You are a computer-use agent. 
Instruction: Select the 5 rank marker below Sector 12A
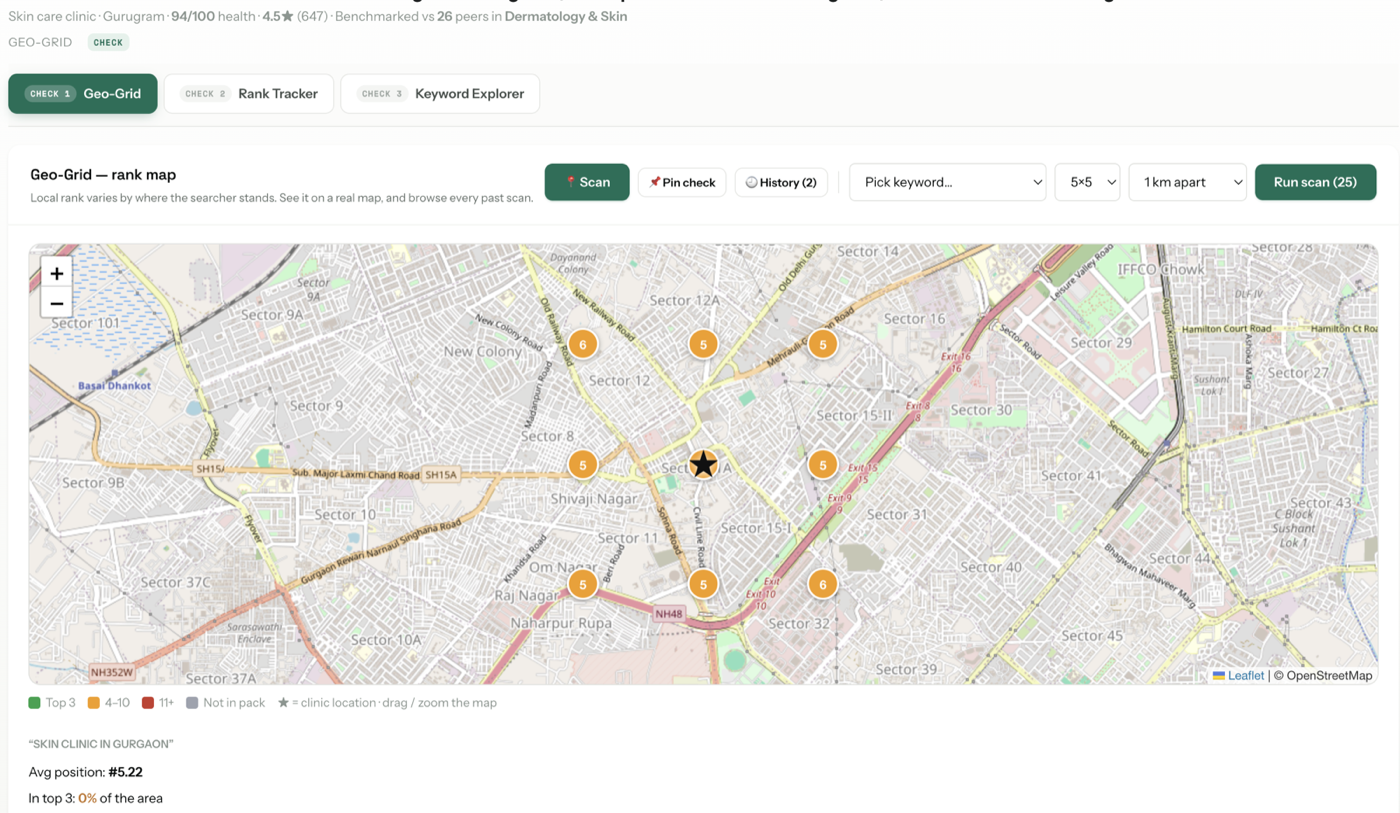pos(703,345)
